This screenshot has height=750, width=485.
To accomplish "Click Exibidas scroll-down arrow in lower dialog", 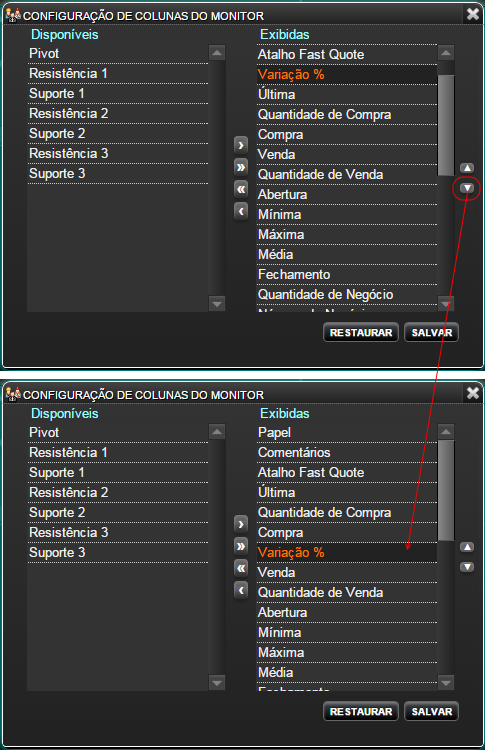I will [x=446, y=683].
